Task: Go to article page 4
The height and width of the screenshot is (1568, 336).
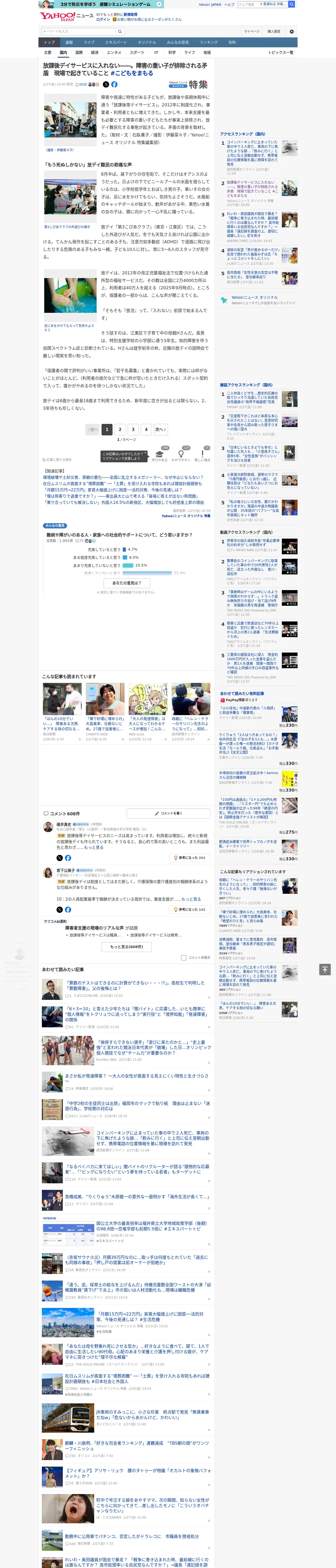Action: click(x=146, y=429)
